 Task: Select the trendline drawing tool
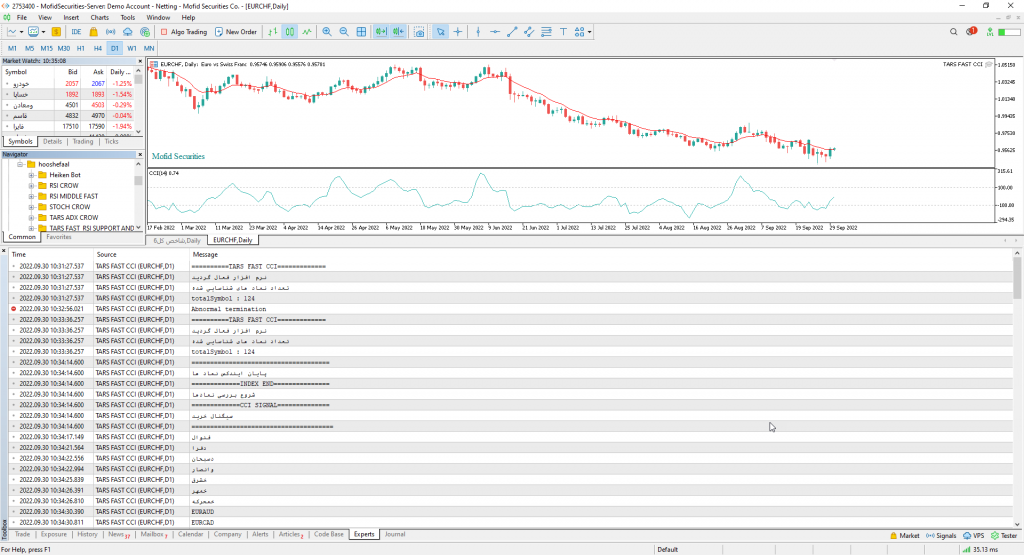513,32
